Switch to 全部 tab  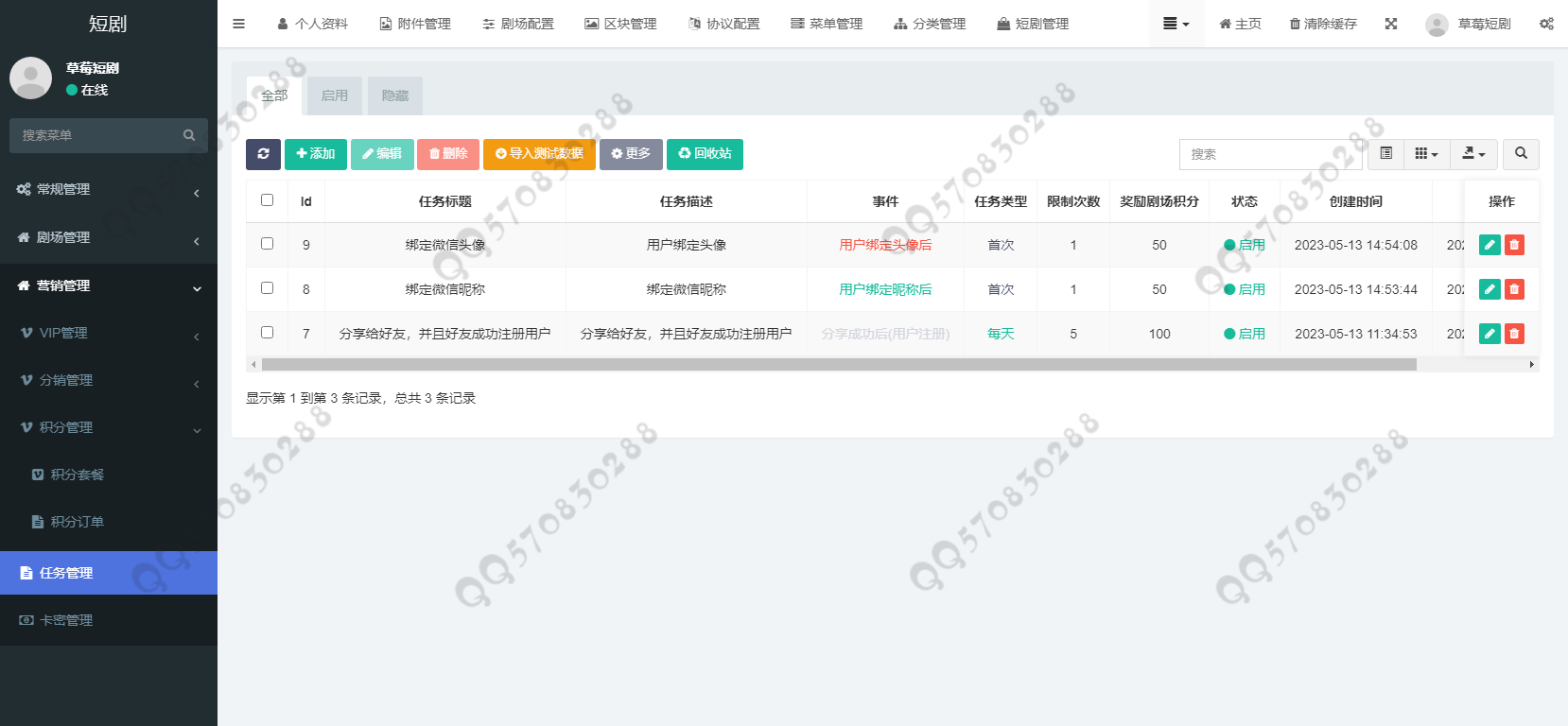pos(274,95)
